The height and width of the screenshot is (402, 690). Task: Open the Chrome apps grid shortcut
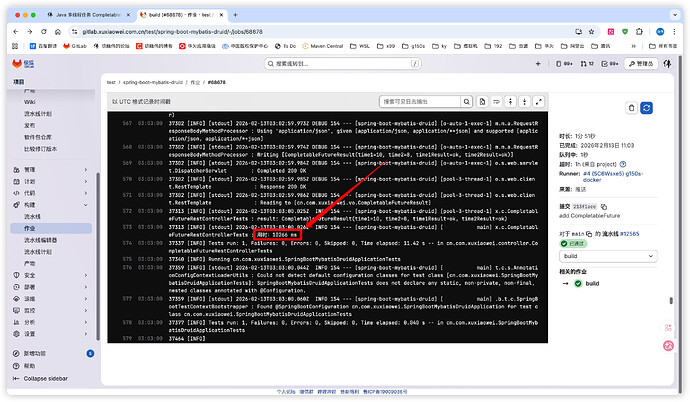click(x=15, y=46)
